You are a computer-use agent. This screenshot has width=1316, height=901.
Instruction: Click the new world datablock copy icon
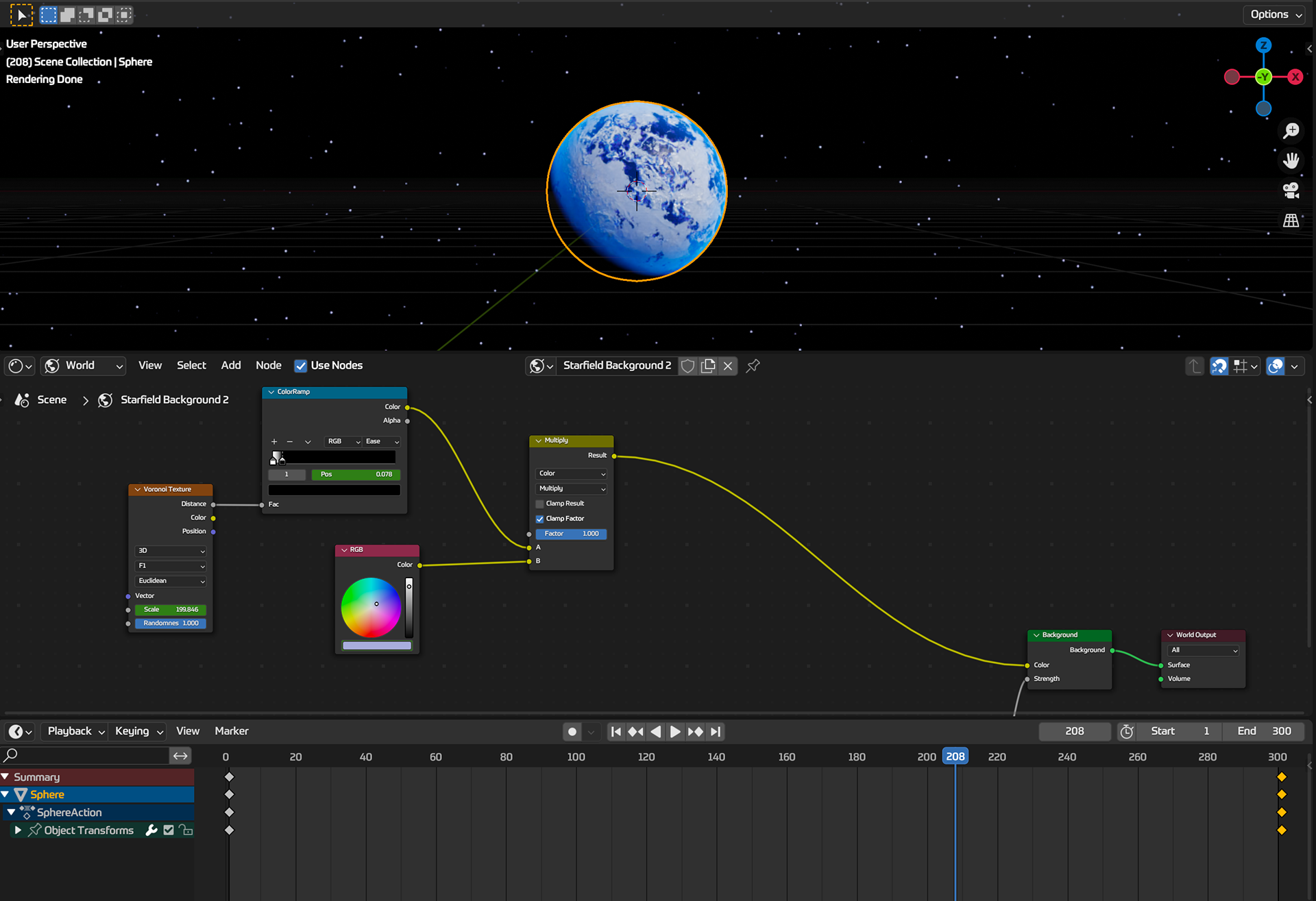pos(708,366)
